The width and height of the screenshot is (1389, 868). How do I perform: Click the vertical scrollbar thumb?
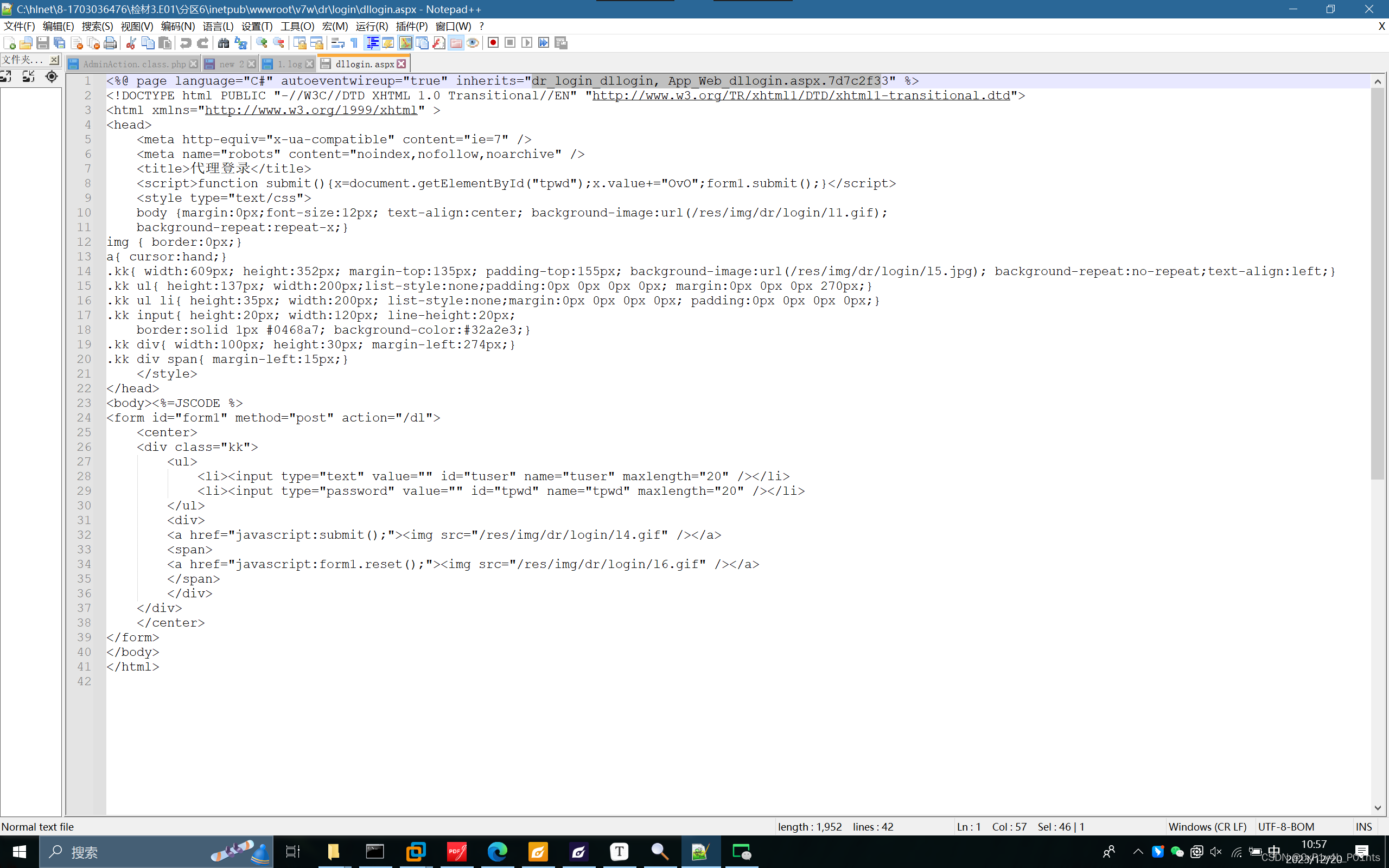tap(1378, 284)
